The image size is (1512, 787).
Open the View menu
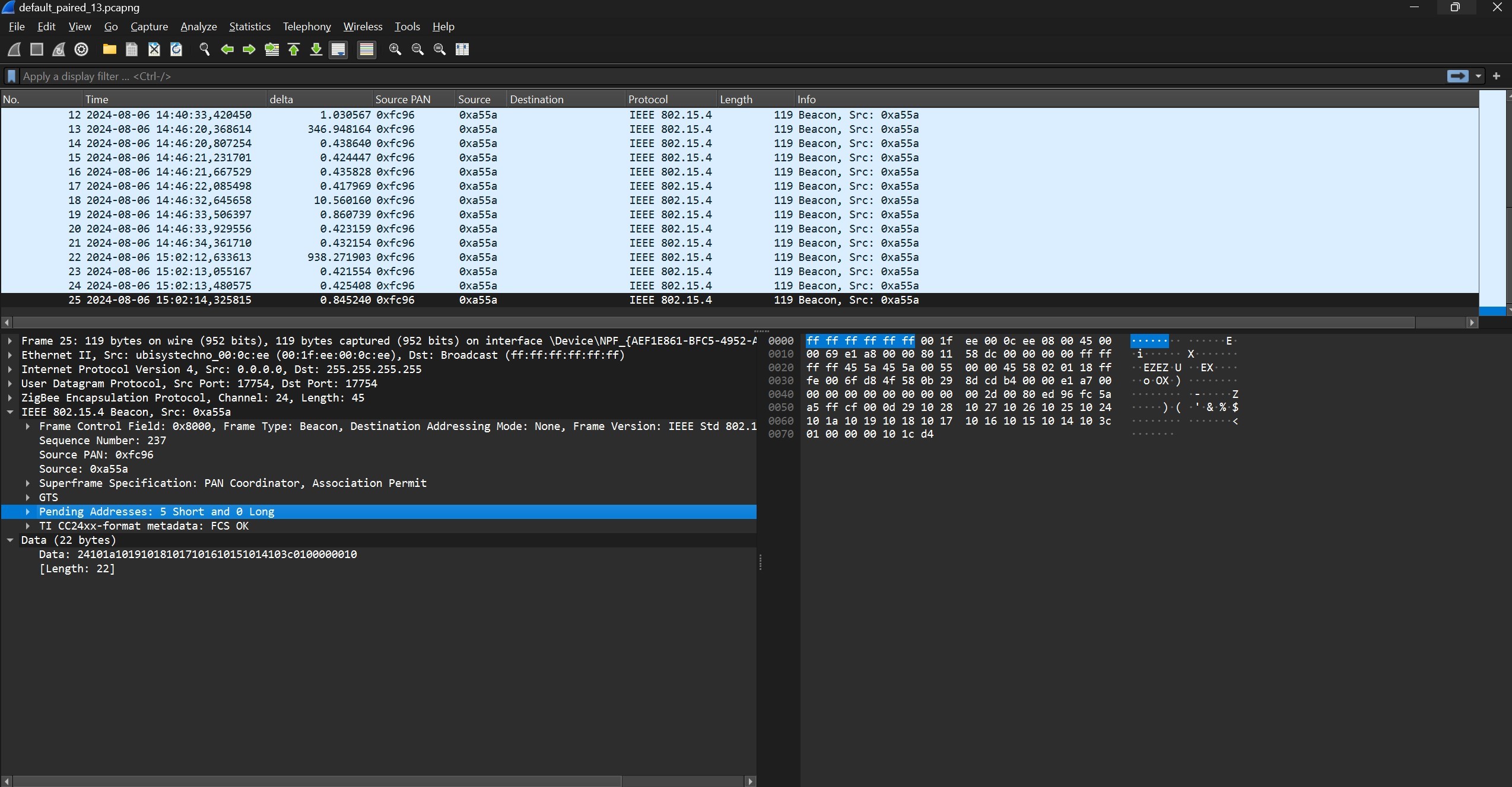pos(80,27)
